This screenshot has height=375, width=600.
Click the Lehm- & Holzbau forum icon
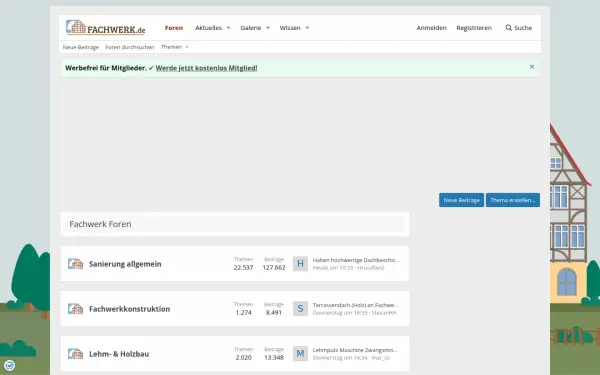76,354
